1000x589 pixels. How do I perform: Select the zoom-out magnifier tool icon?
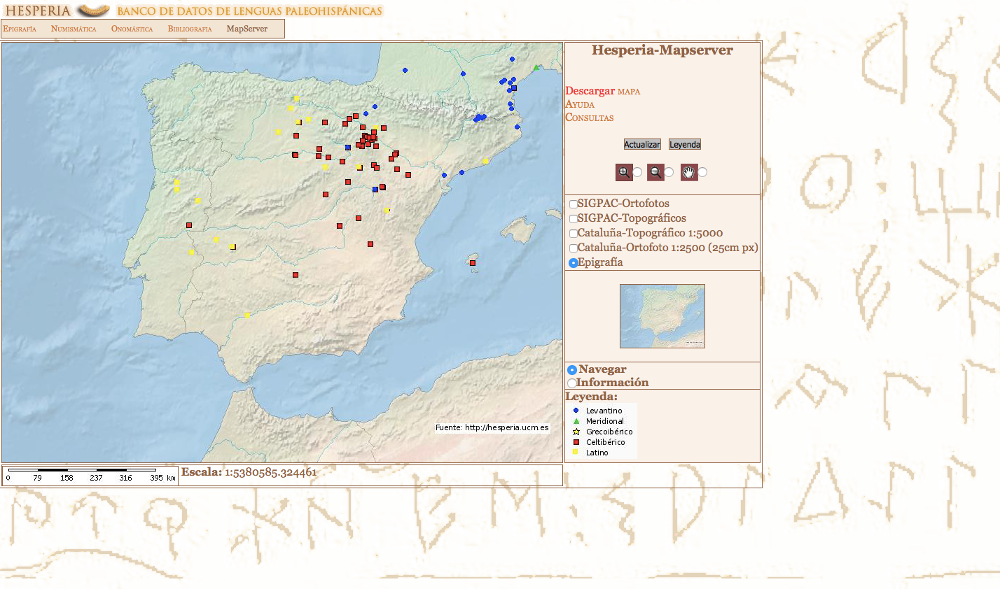click(x=656, y=172)
